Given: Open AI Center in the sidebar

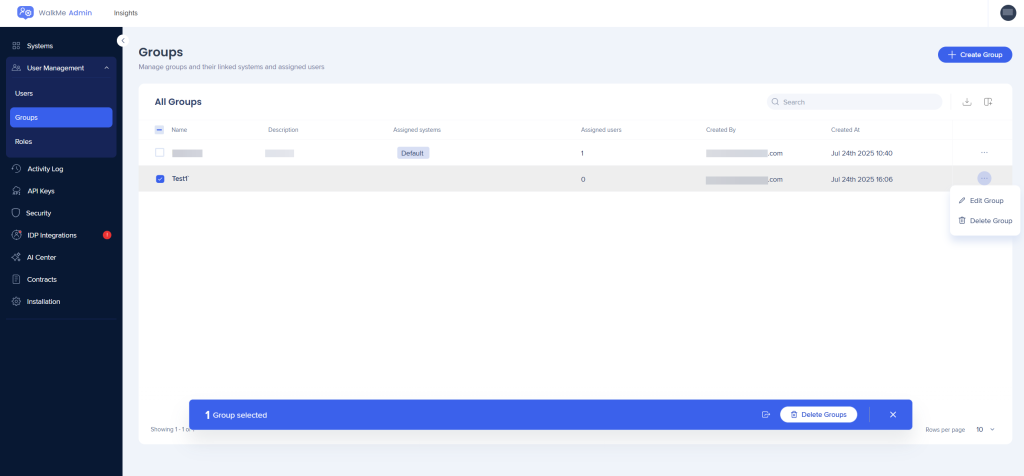Looking at the screenshot, I should 41,257.
